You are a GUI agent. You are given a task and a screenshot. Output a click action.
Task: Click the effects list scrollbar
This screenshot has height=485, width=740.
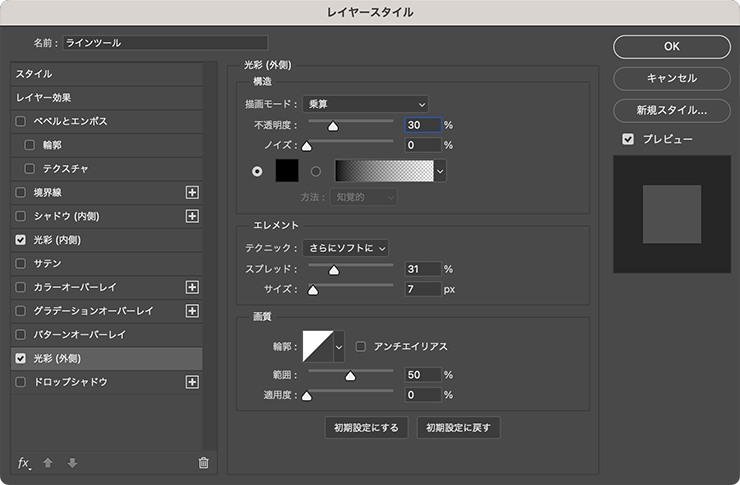(x=210, y=256)
